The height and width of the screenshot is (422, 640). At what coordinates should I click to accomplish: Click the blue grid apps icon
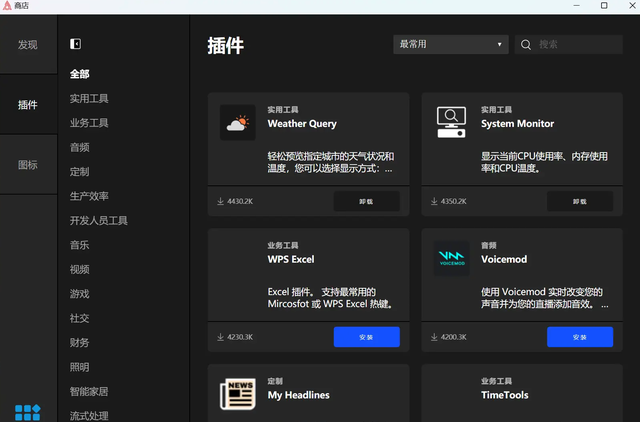tap(27, 412)
